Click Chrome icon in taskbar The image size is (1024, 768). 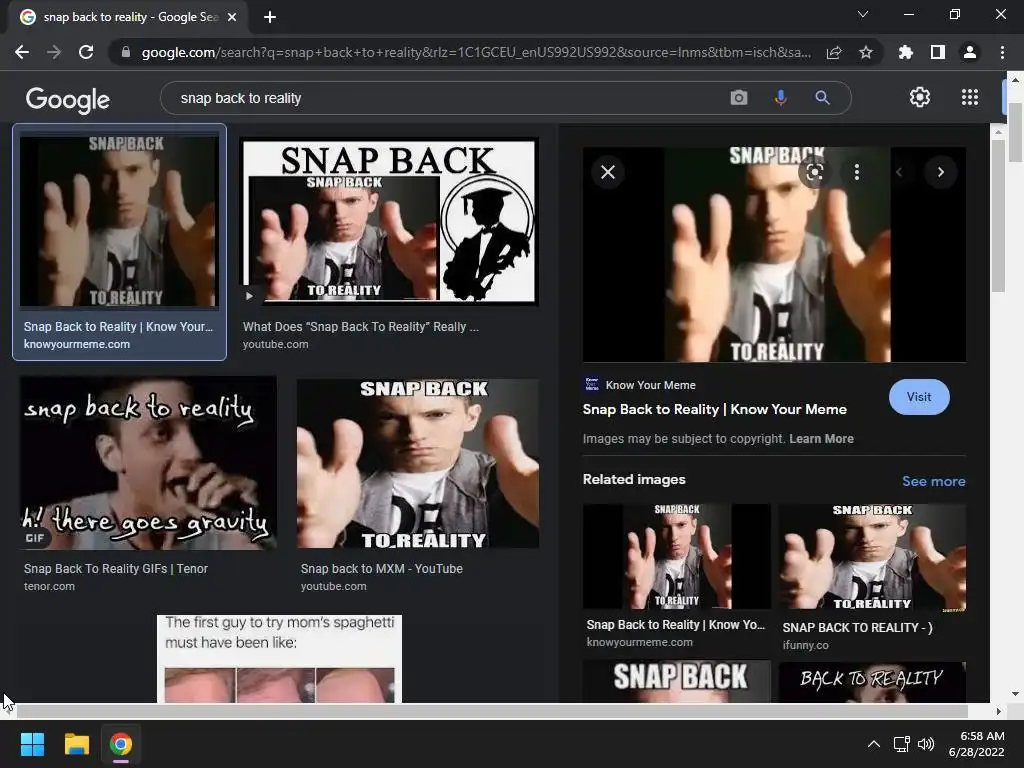(121, 744)
